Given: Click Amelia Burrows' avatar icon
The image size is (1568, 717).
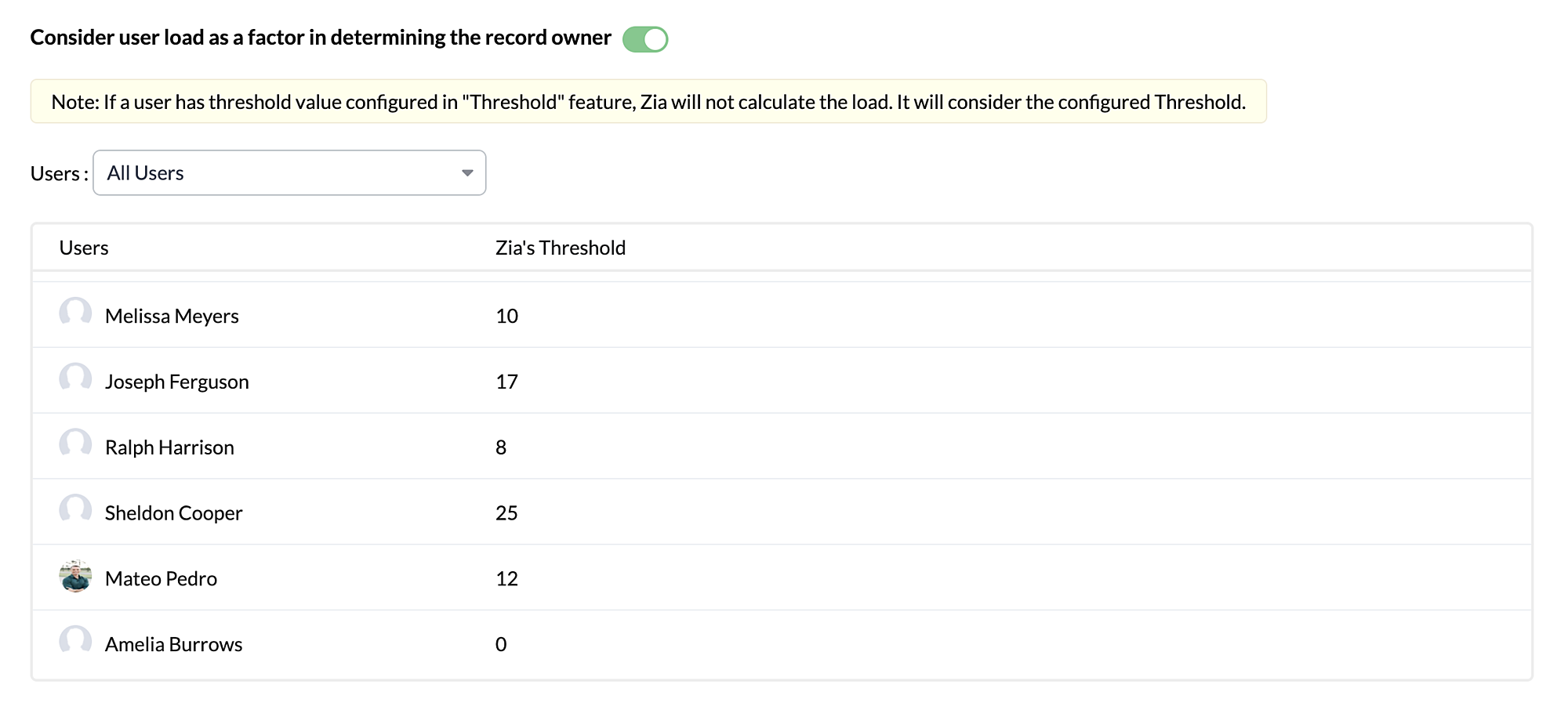Looking at the screenshot, I should [x=75, y=643].
